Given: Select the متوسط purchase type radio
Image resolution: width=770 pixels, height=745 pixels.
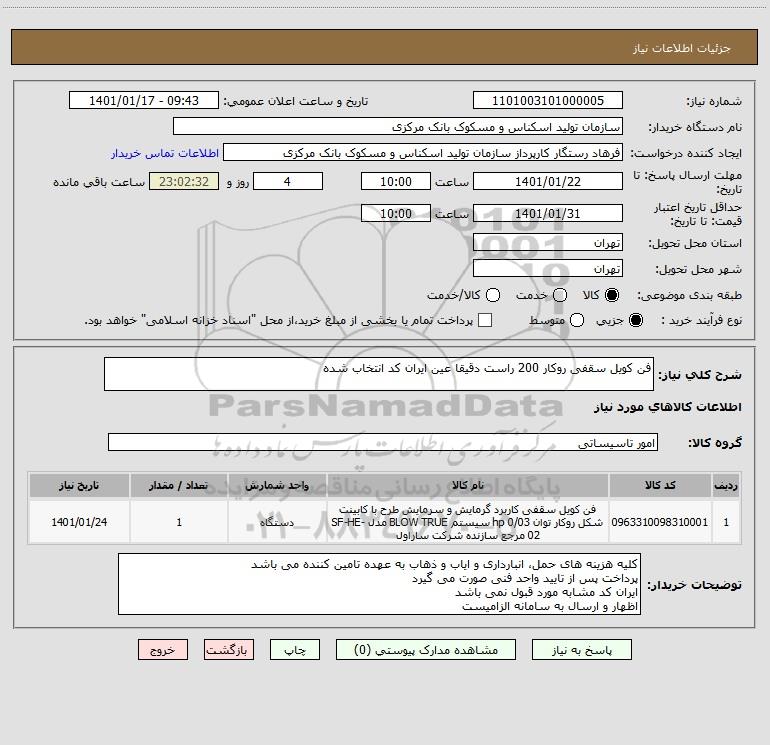Looking at the screenshot, I should coord(577,320).
